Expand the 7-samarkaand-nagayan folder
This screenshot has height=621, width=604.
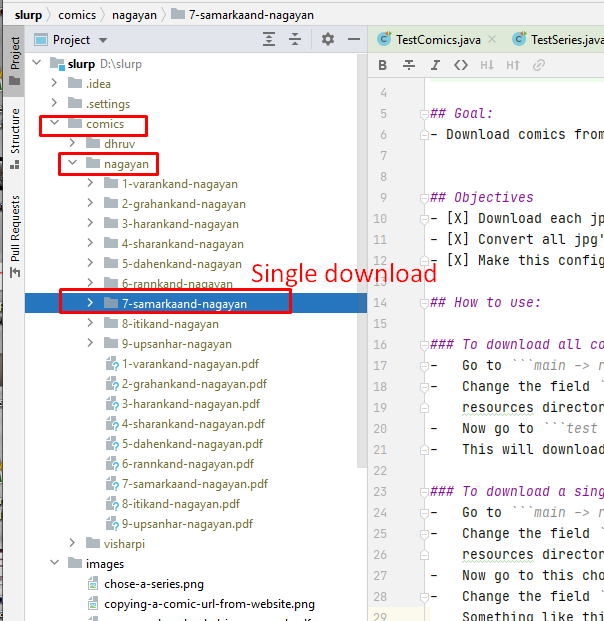pos(90,303)
